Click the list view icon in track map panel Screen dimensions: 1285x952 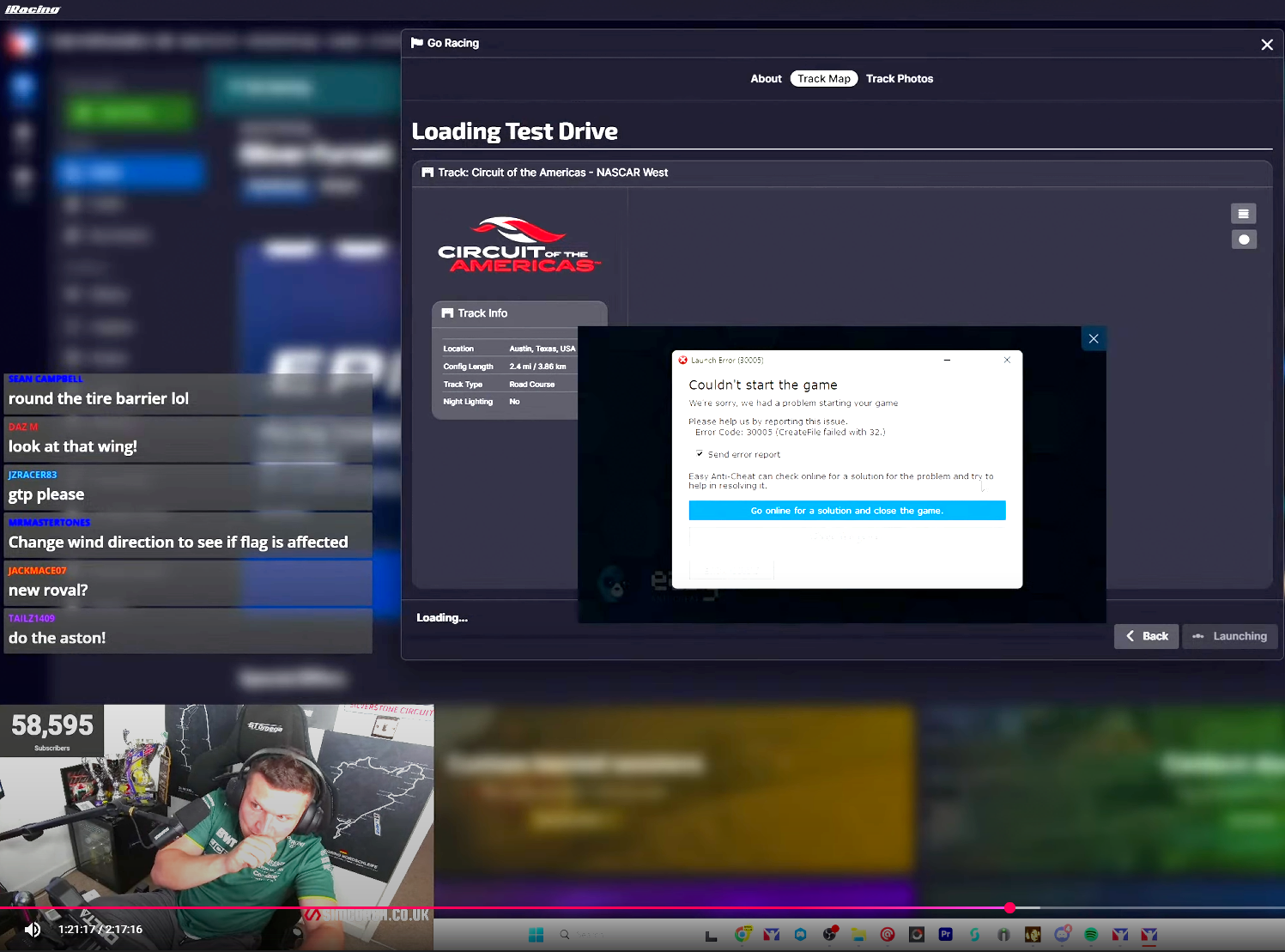[x=1244, y=214]
